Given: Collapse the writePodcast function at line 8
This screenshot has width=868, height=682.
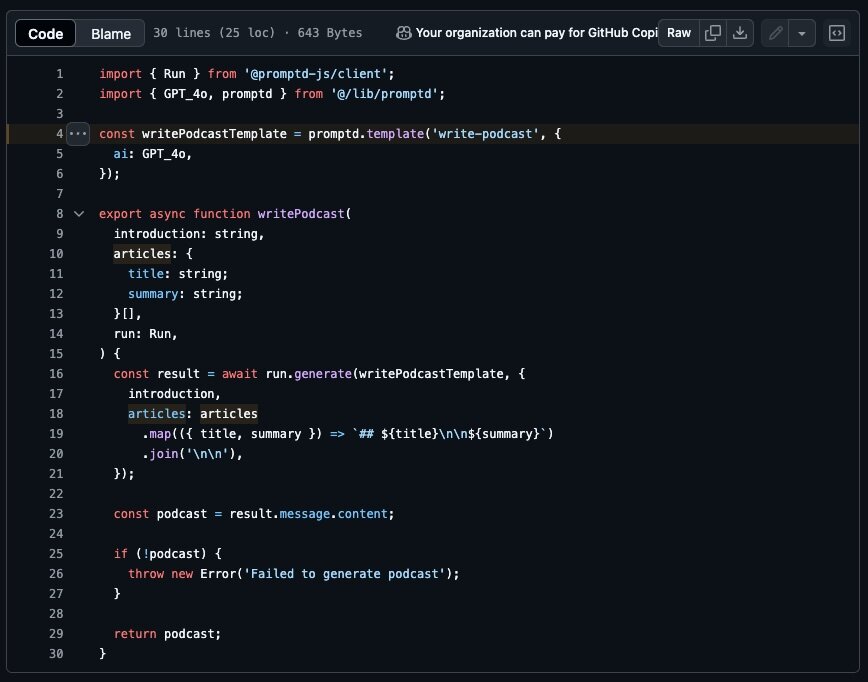Looking at the screenshot, I should [x=79, y=213].
